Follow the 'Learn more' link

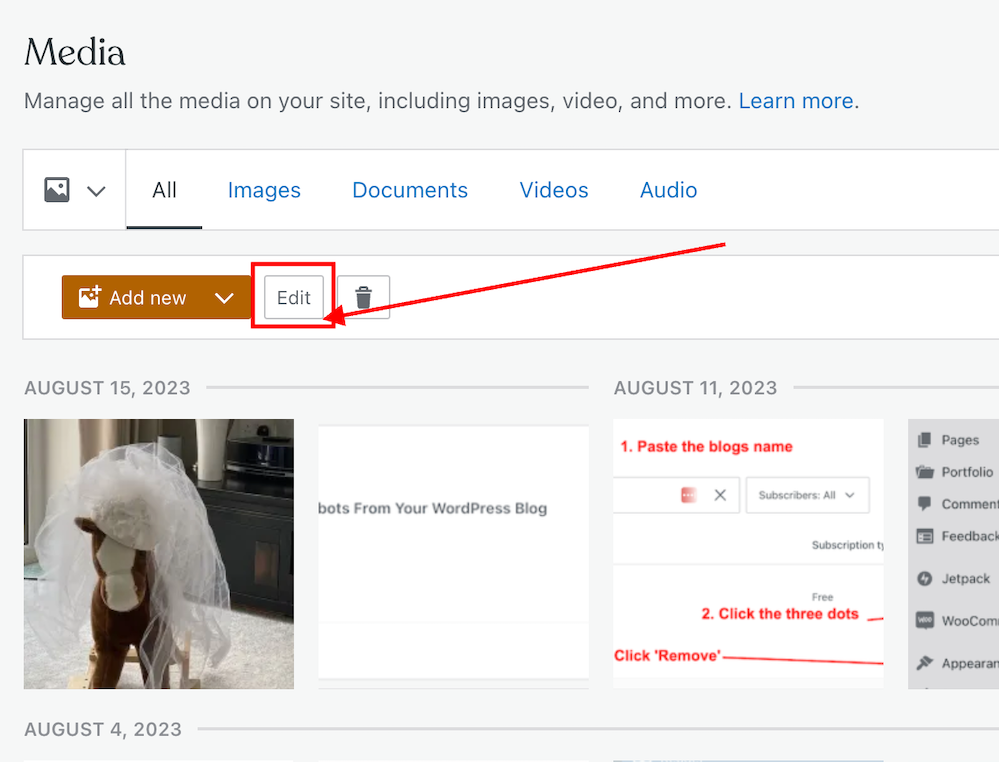coord(796,101)
